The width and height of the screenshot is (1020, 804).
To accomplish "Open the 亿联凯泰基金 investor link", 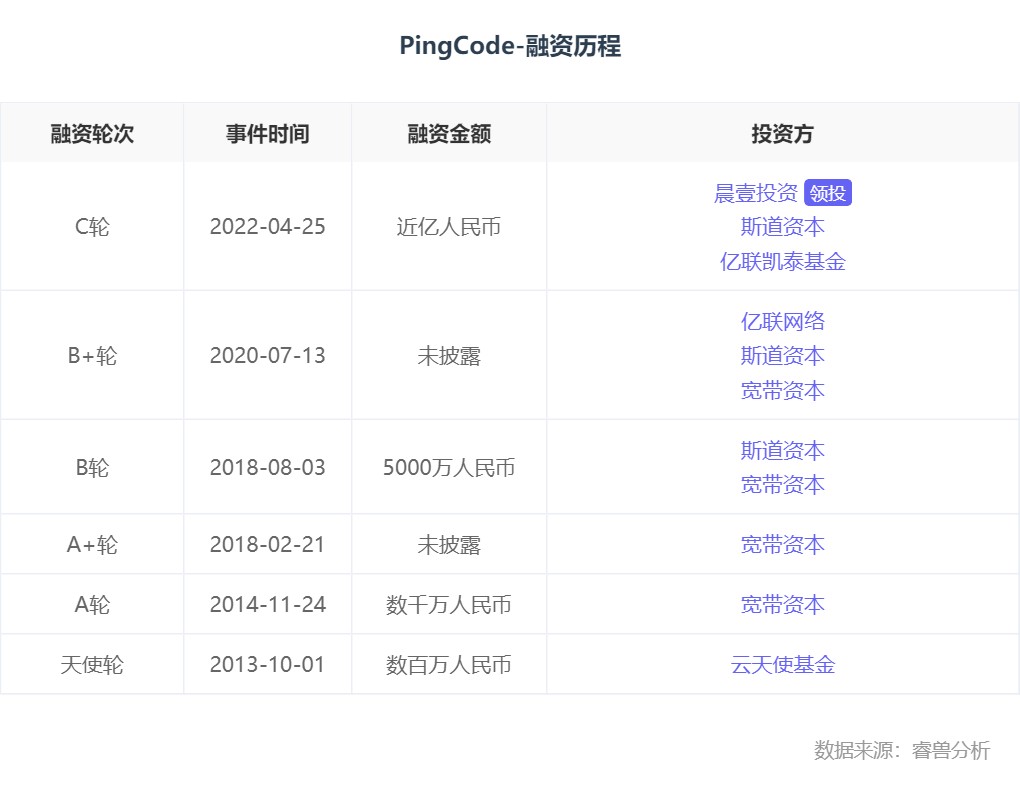I will (x=783, y=261).
